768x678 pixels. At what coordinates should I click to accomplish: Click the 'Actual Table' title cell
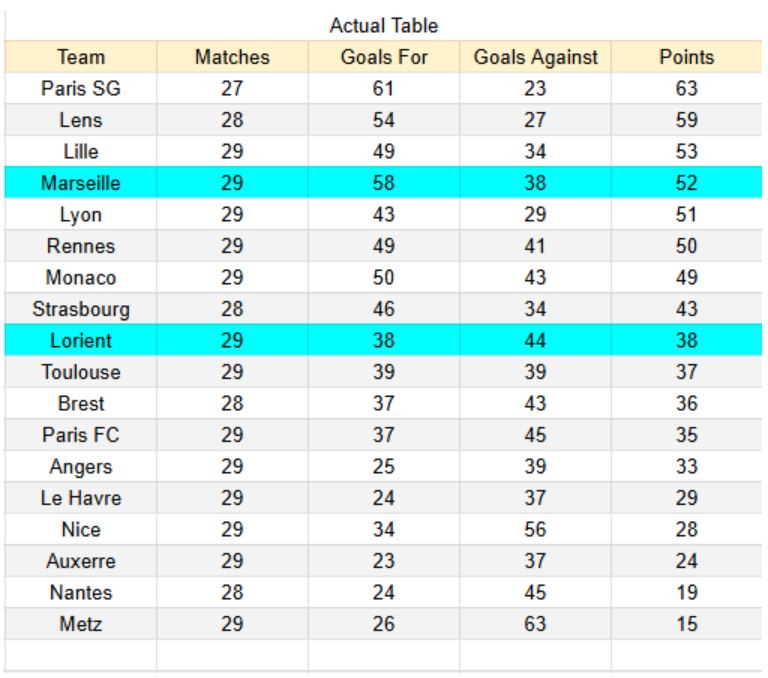pos(383,25)
